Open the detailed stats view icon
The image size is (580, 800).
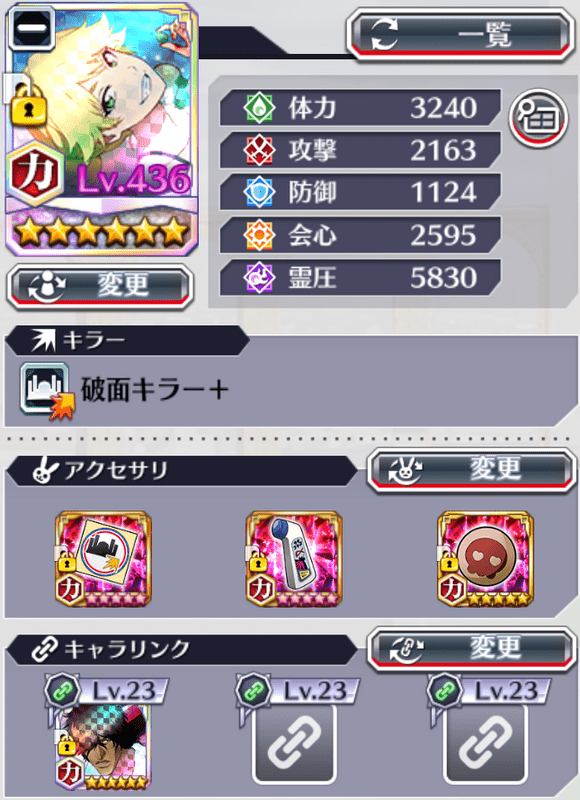[x=538, y=118]
